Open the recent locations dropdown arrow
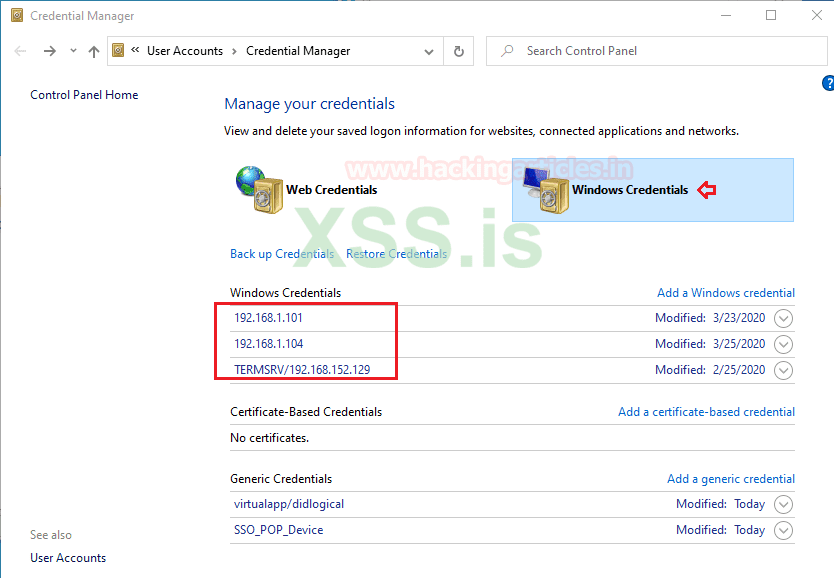This screenshot has height=578, width=834. pos(73,51)
